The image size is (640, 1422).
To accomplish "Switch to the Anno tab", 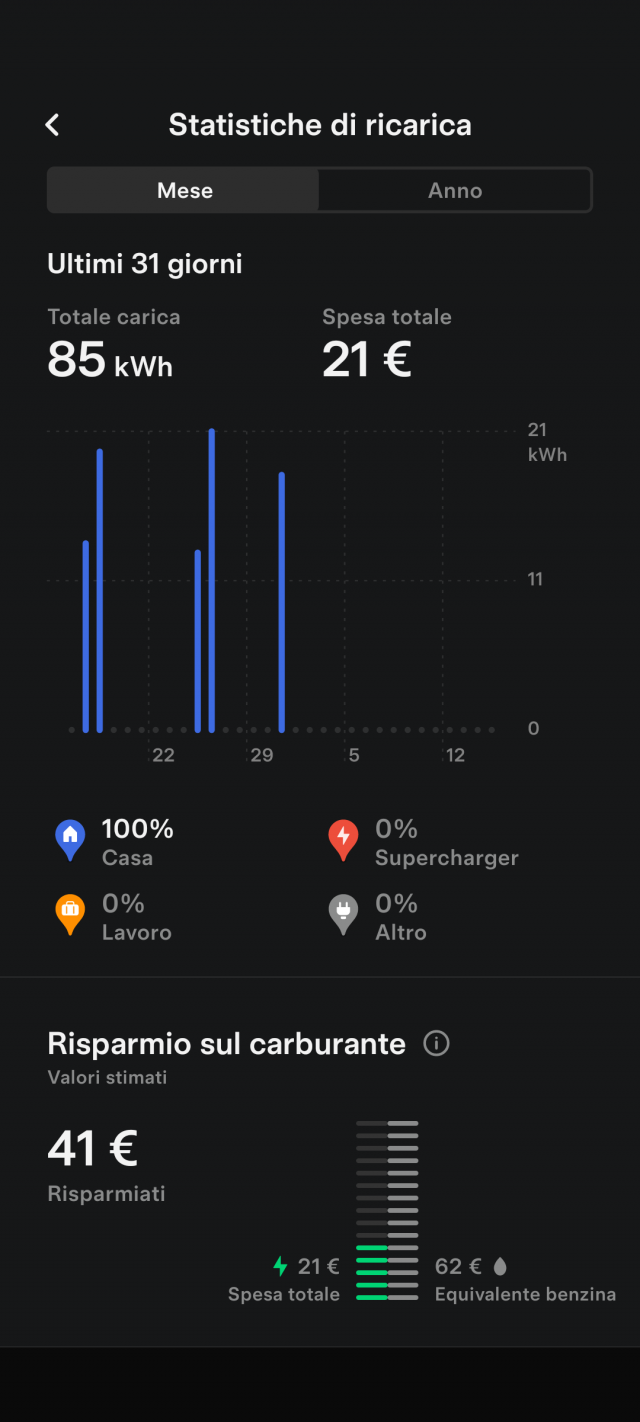I will point(455,190).
